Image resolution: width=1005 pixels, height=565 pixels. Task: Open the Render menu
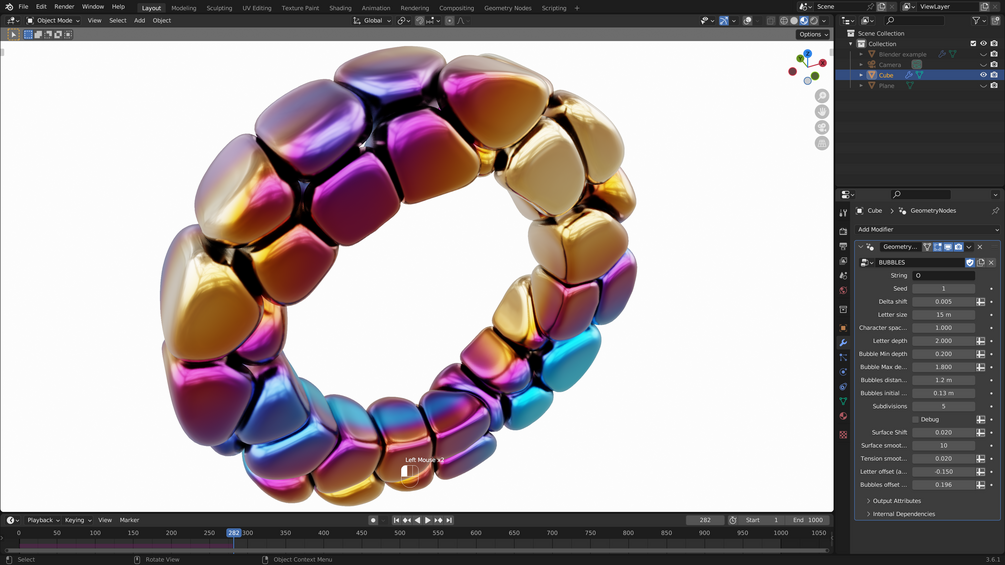(x=64, y=6)
